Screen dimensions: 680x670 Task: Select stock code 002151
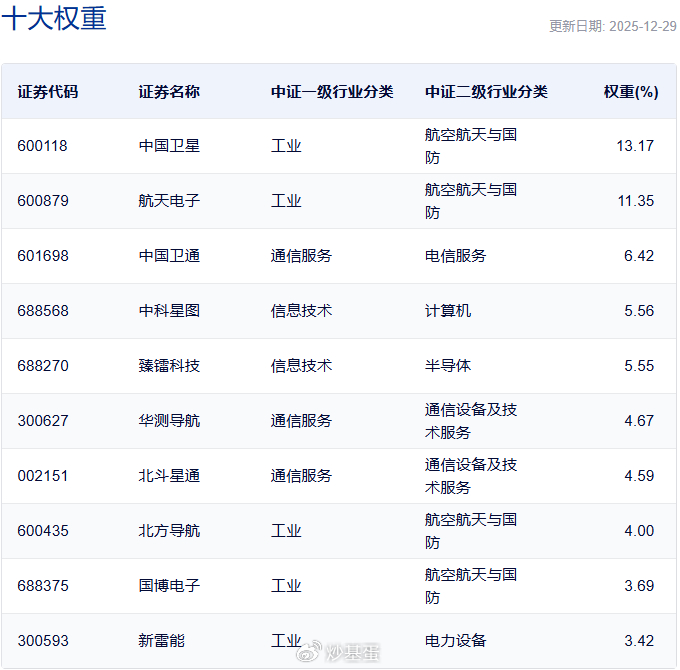(x=42, y=476)
